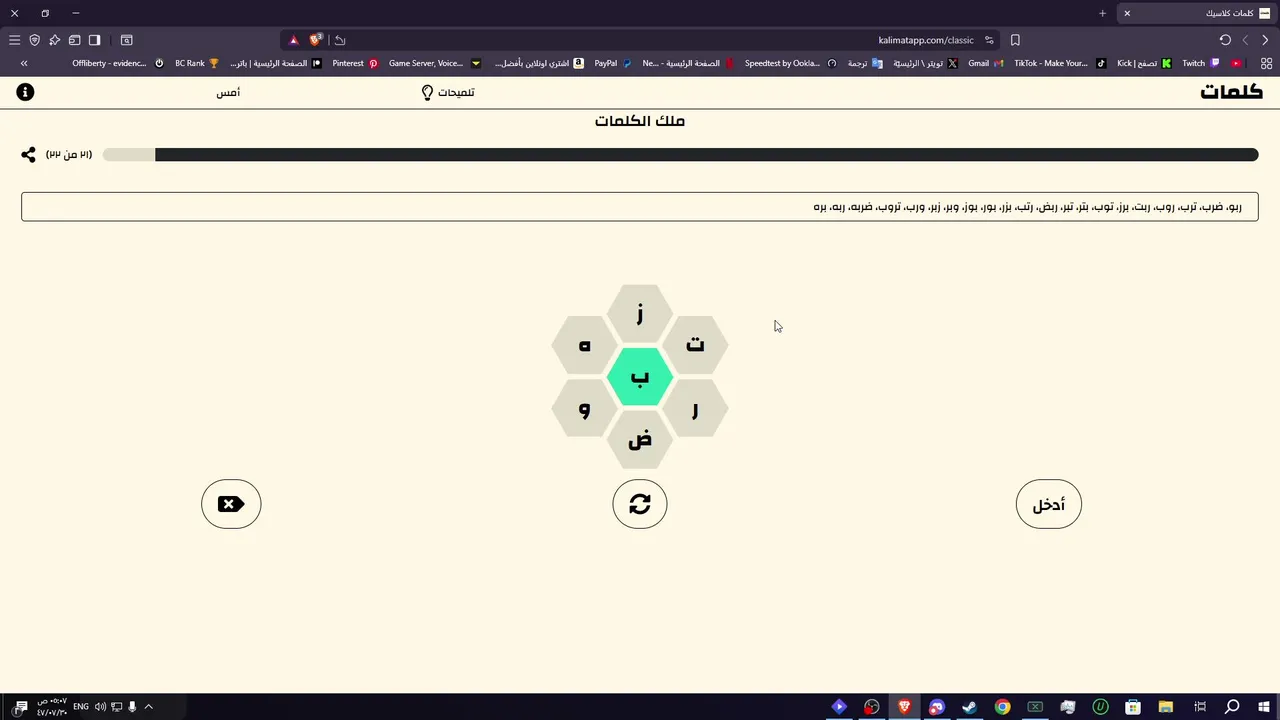Reload the page with the refresh button

pyautogui.click(x=1225, y=40)
